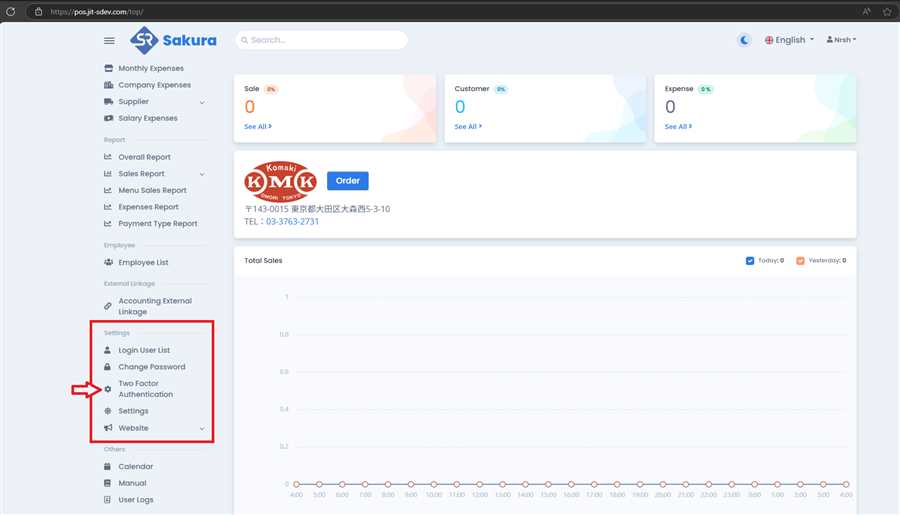Click the hamburger menu icon
900x515 pixels.
tap(109, 40)
